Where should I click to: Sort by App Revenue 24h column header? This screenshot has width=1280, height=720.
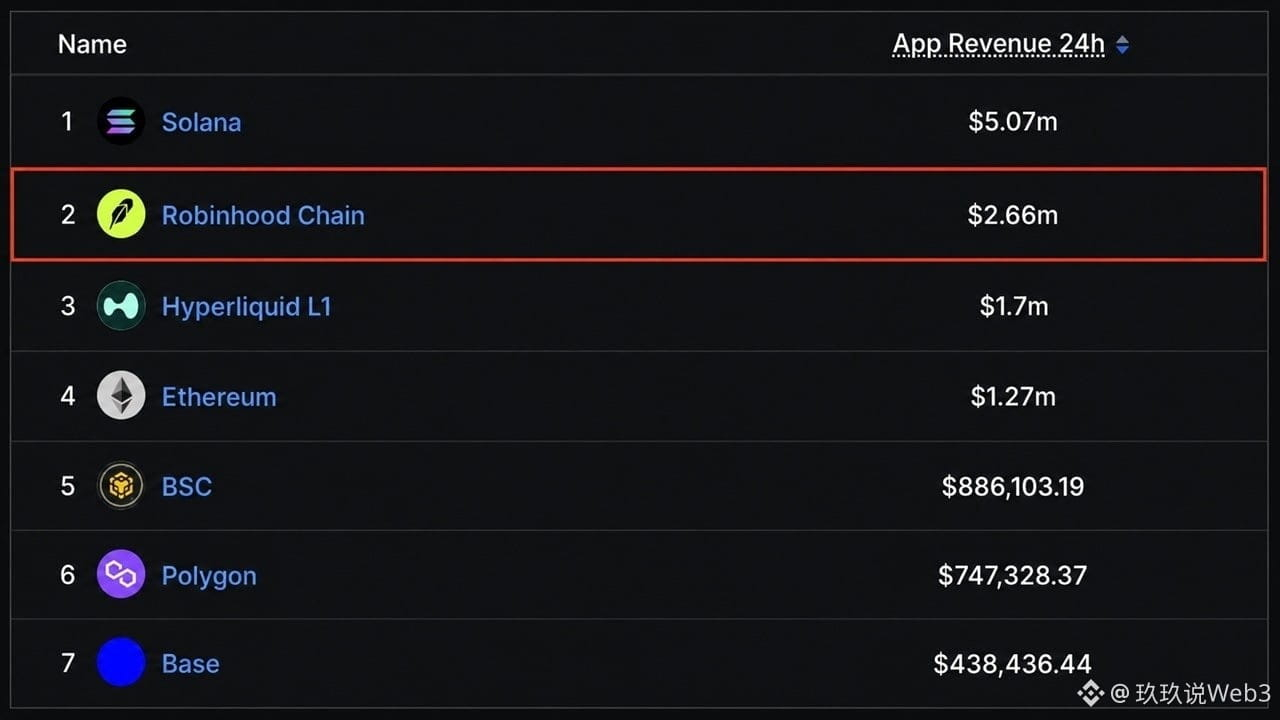pyautogui.click(x=998, y=44)
